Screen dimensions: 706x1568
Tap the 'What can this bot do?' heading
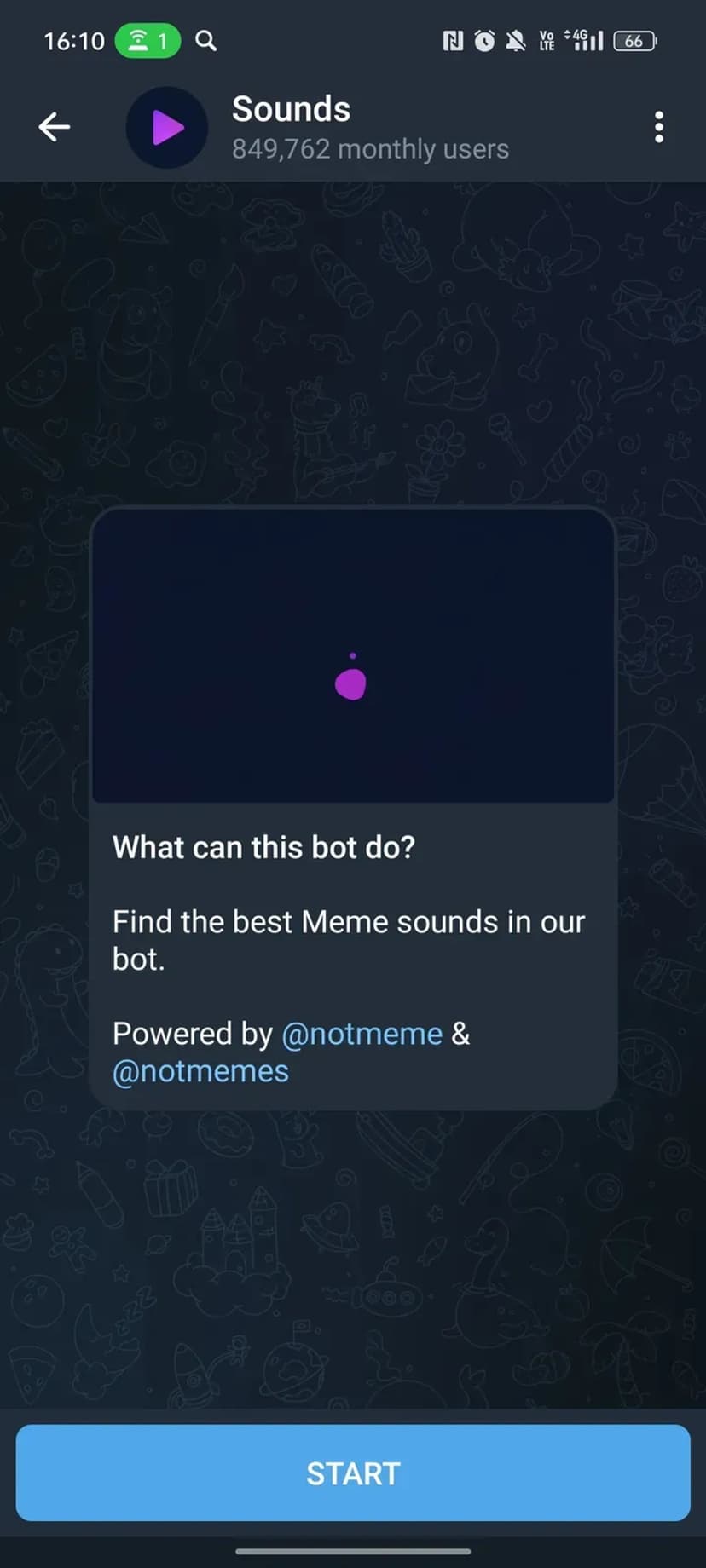[263, 847]
